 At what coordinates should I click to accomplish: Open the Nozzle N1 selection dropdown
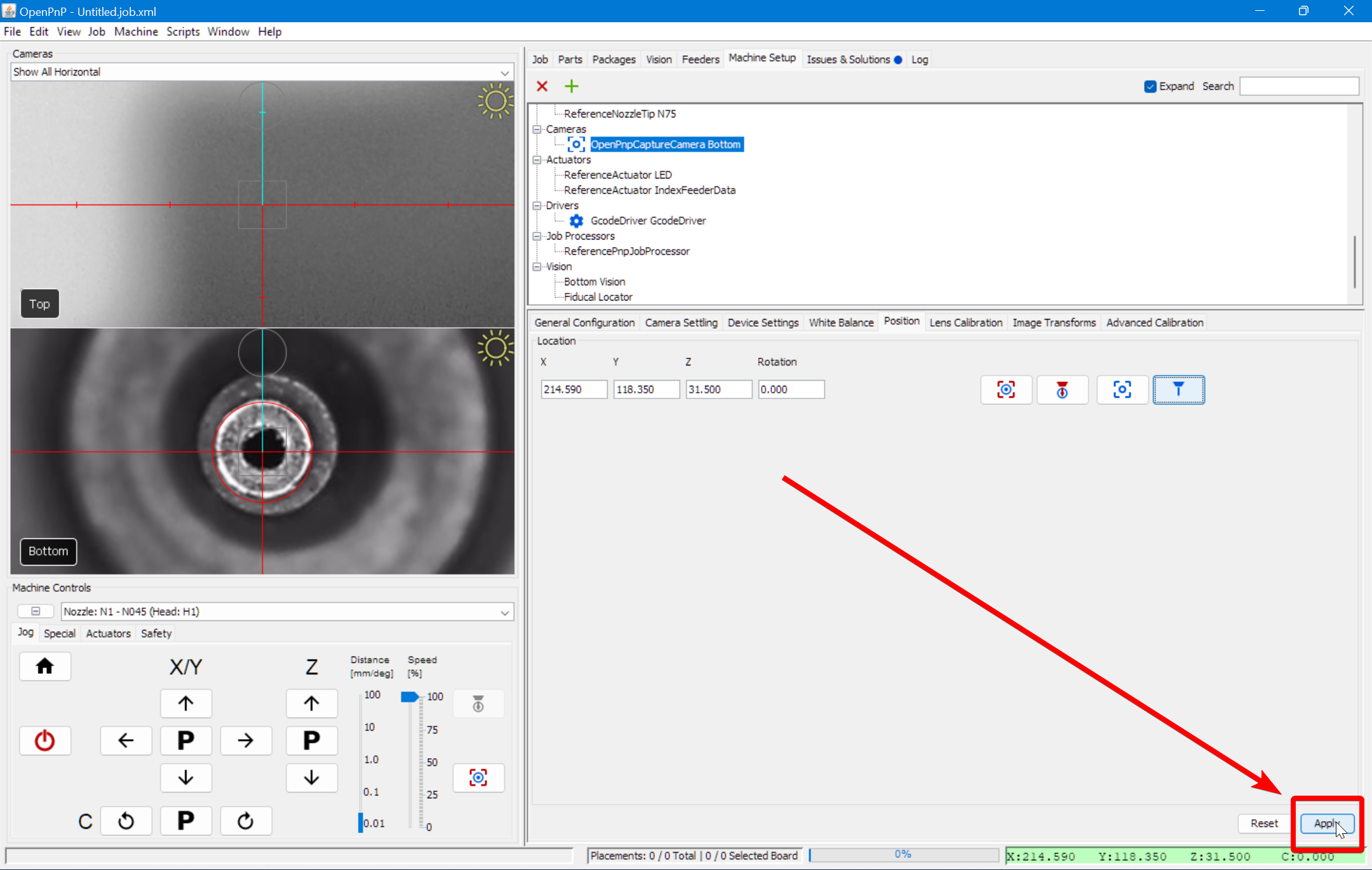[x=504, y=612]
